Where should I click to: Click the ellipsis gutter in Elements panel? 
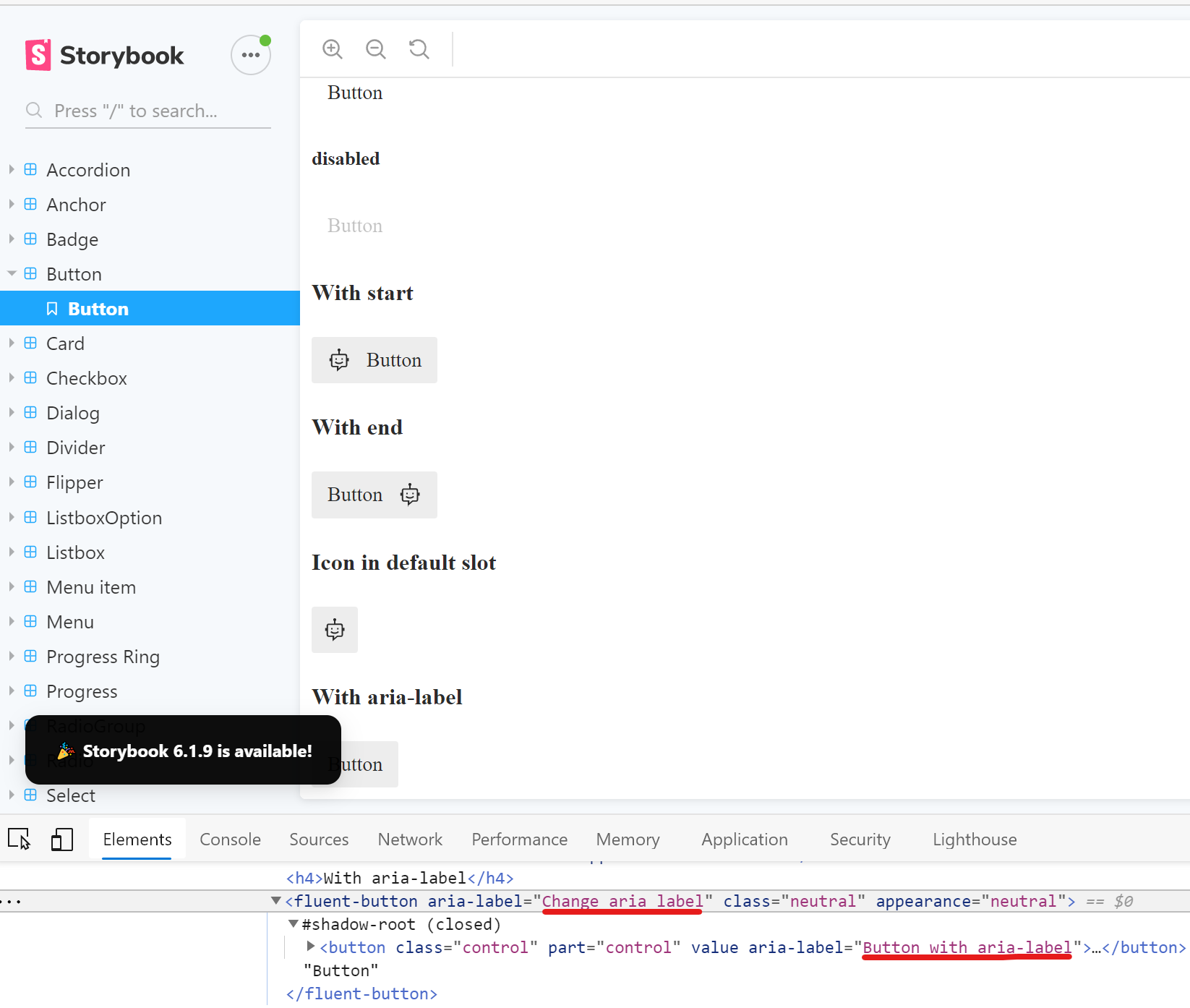coord(11,901)
